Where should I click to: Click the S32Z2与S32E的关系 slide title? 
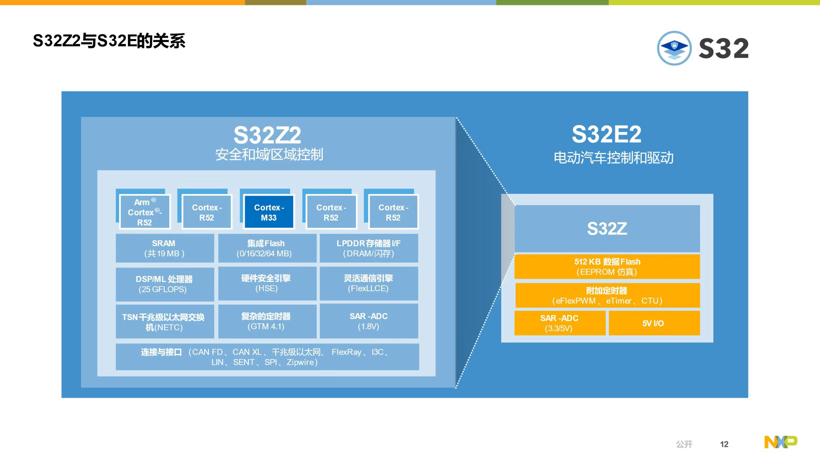pos(109,42)
